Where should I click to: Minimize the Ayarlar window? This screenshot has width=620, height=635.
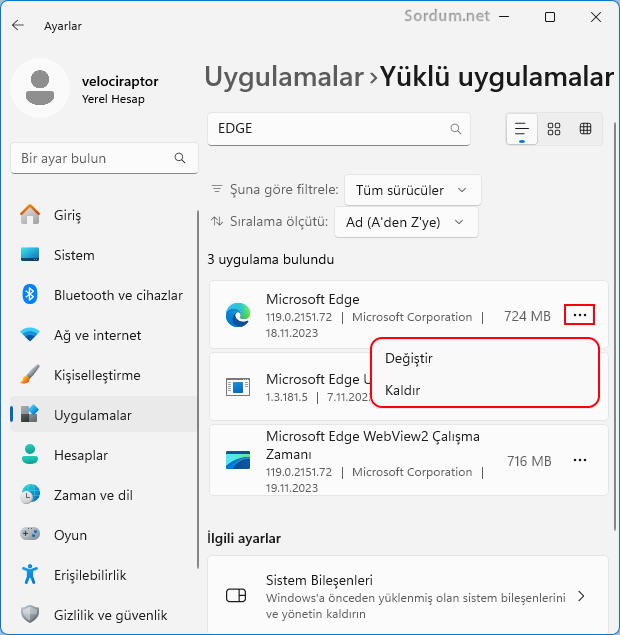[504, 17]
